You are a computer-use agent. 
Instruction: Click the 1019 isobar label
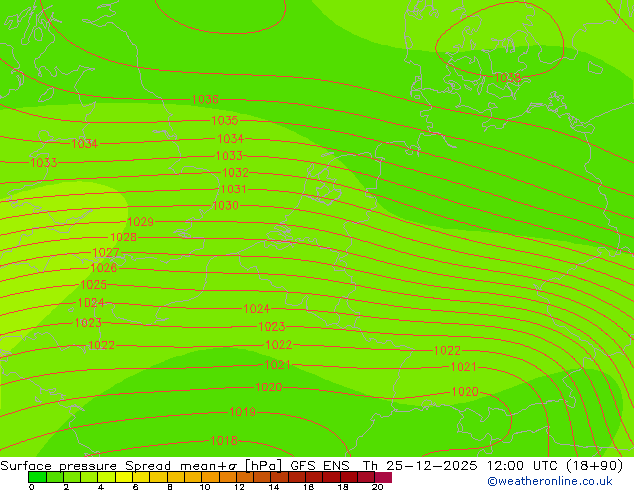(243, 412)
